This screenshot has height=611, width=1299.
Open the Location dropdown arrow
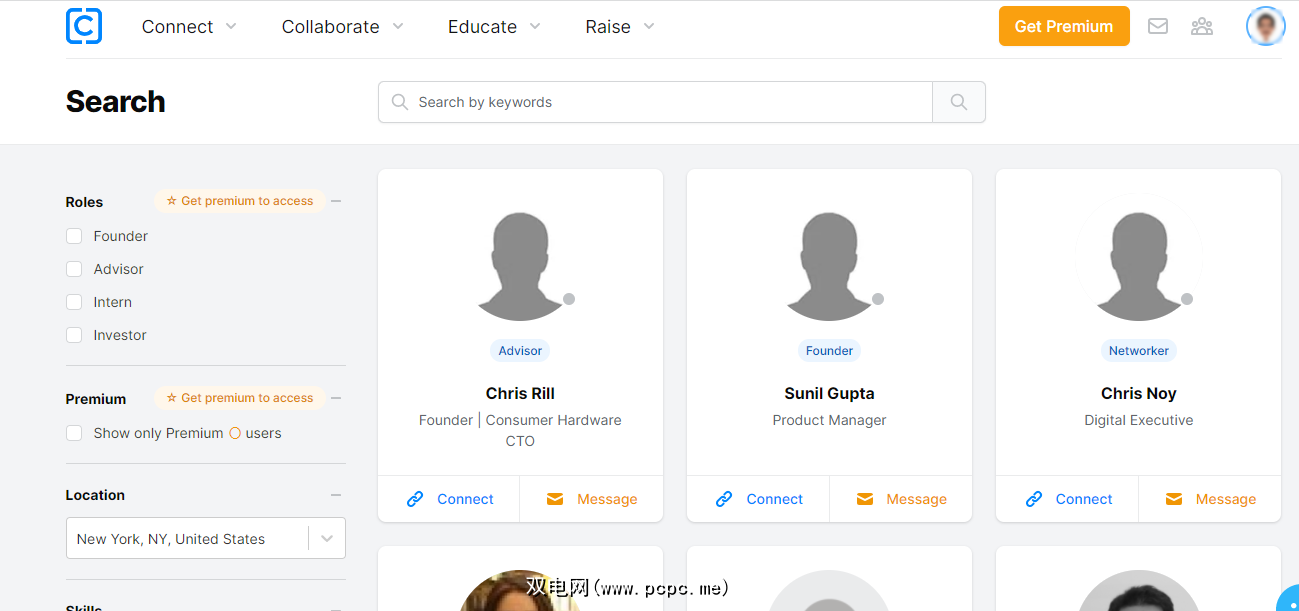point(327,538)
